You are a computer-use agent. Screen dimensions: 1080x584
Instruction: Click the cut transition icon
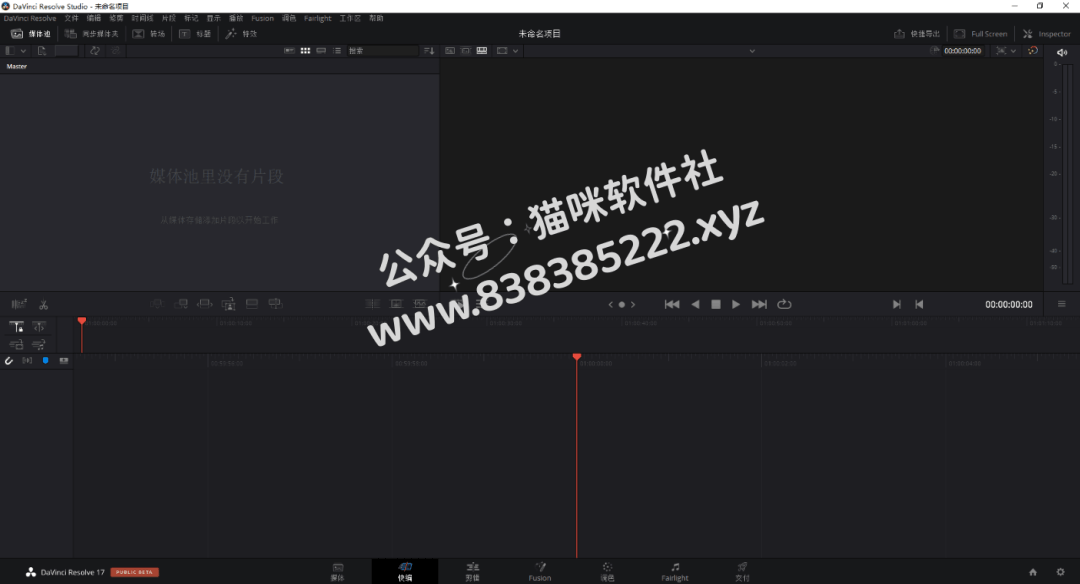pos(373,304)
